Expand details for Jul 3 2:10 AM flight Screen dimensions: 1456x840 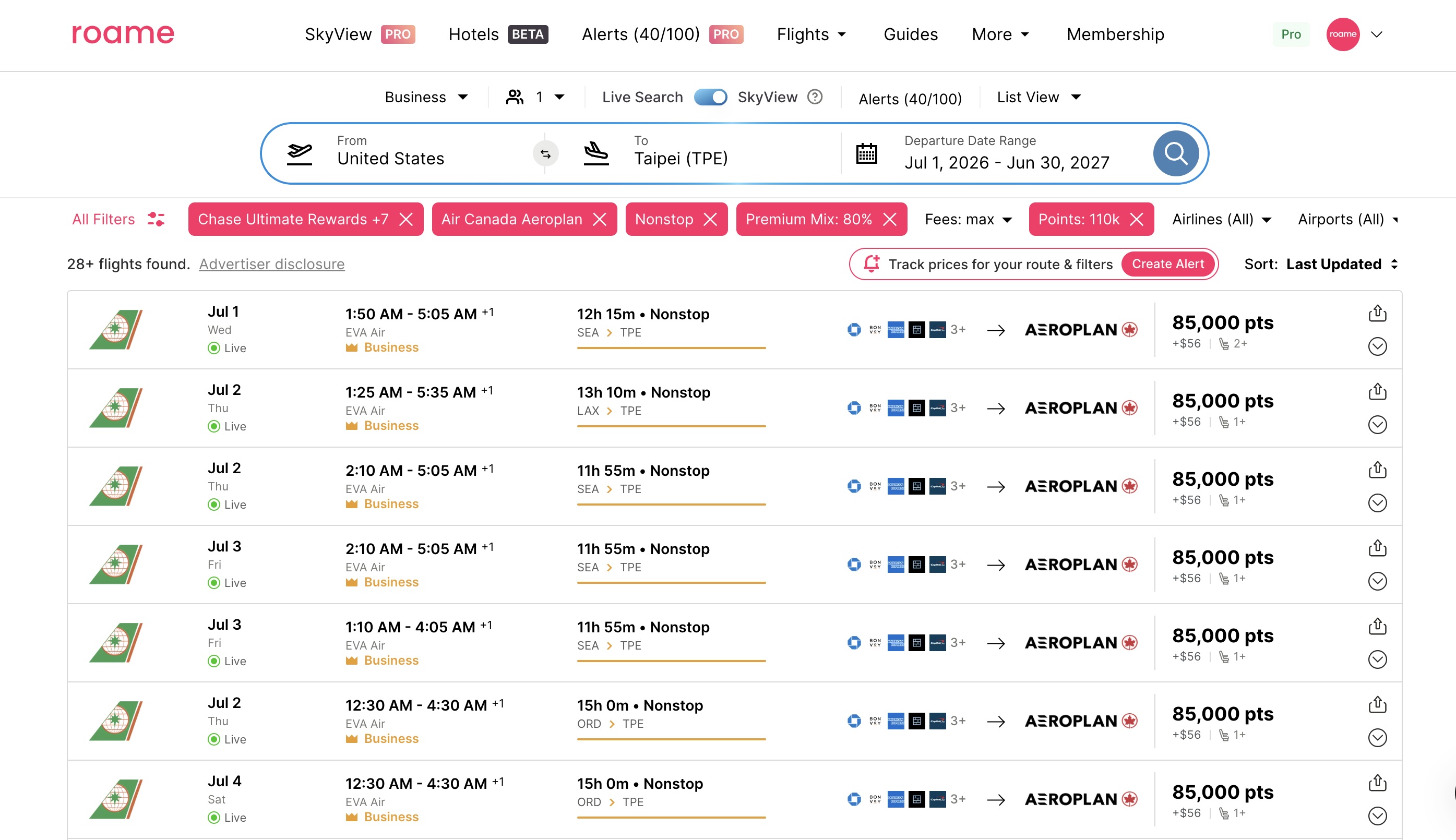click(x=1377, y=581)
